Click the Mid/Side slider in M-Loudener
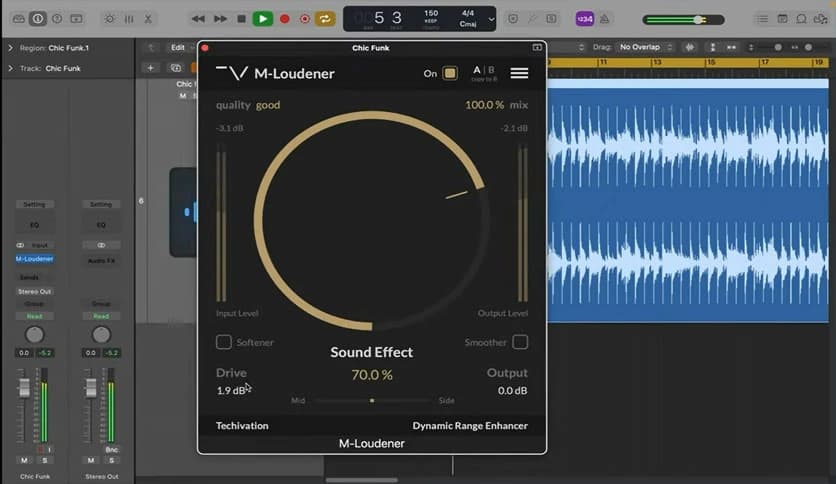 (x=372, y=400)
